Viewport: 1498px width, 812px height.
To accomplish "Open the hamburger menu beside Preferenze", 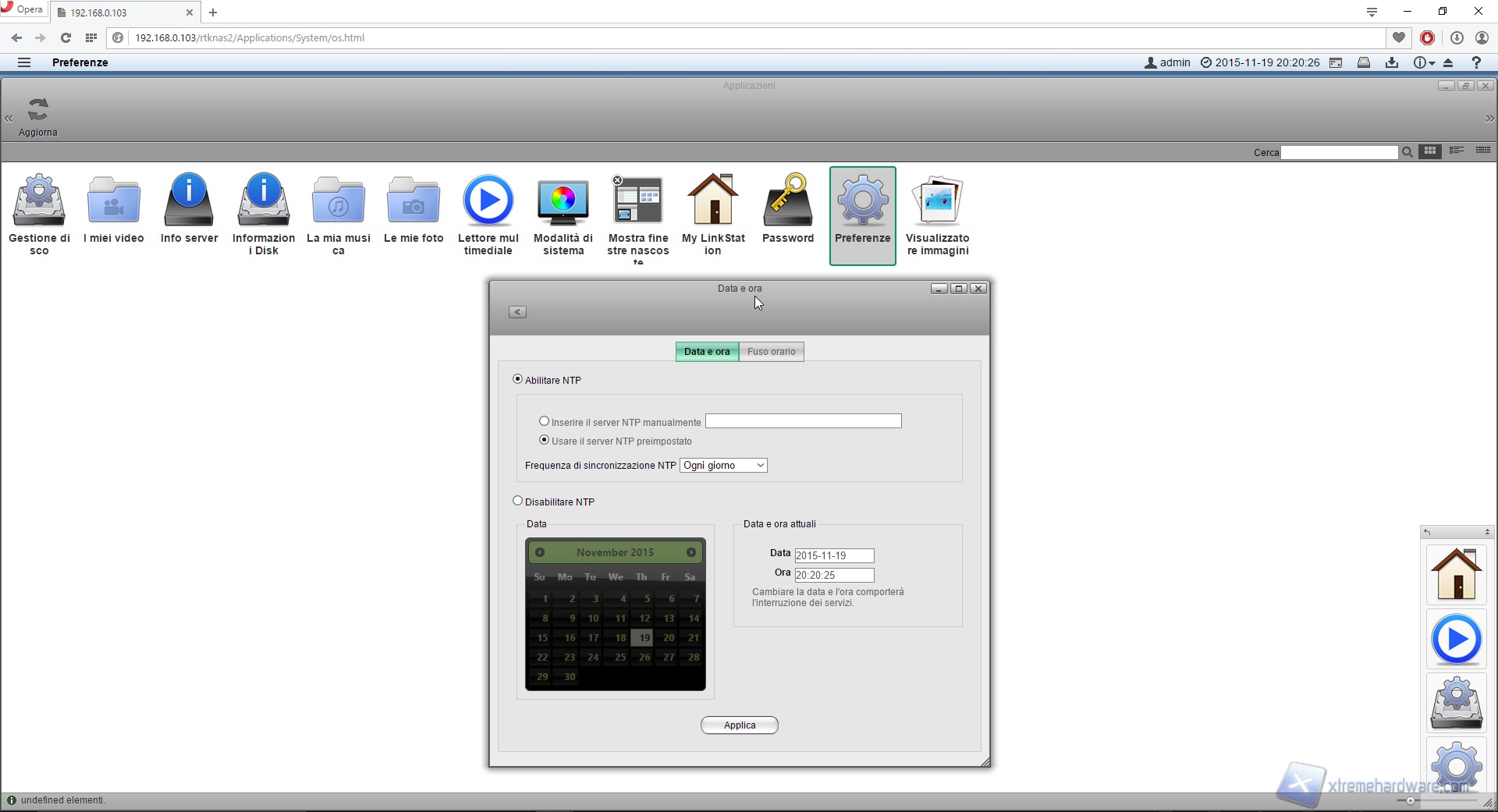I will coord(24,62).
